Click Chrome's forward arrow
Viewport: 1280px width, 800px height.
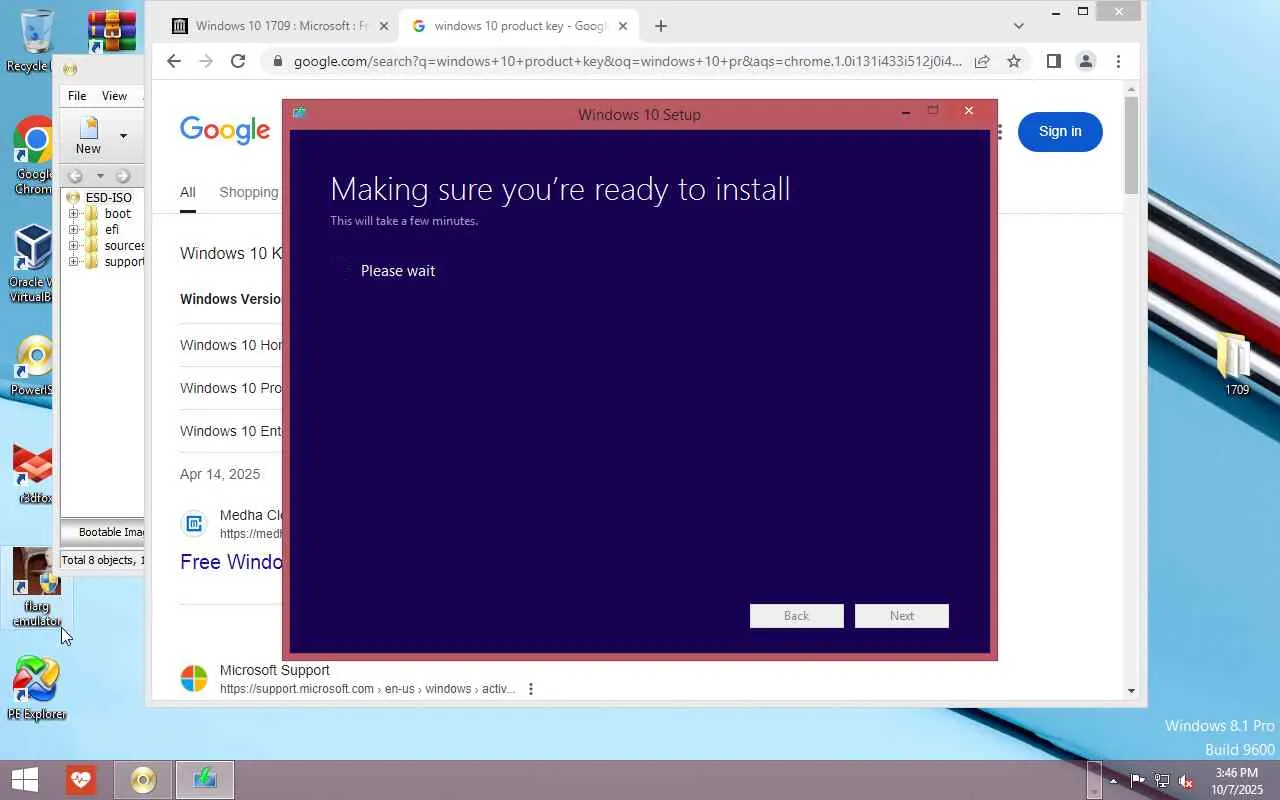pos(206,61)
